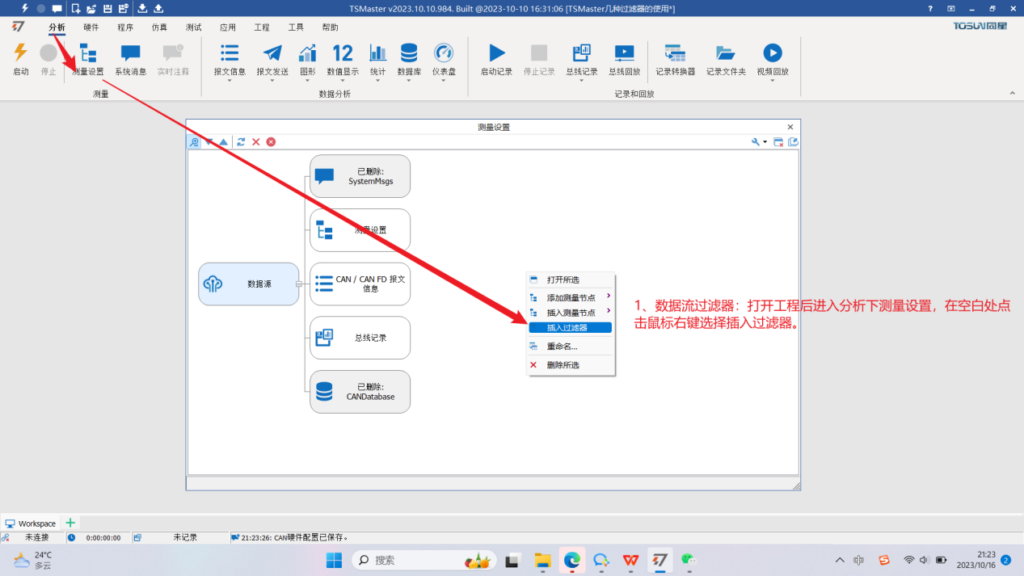Click the 启动记录 (Start Logging) play icon

tap(496, 54)
